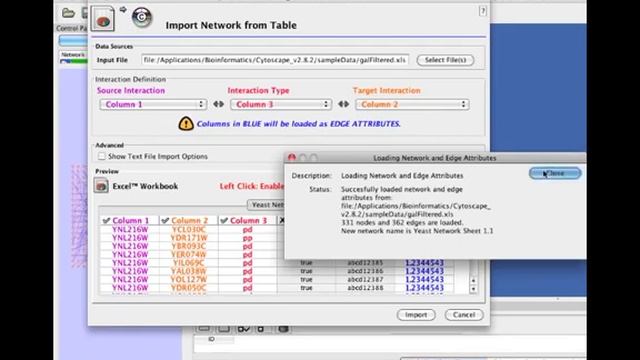
Task: Open the Source Interaction Column 1 dropdown
Action: pyautogui.click(x=153, y=104)
